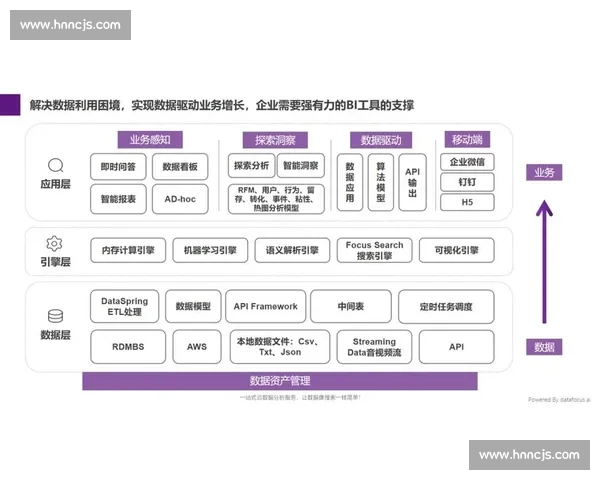
Task: Select the 数据驱动 purple header
Action: (x=381, y=140)
